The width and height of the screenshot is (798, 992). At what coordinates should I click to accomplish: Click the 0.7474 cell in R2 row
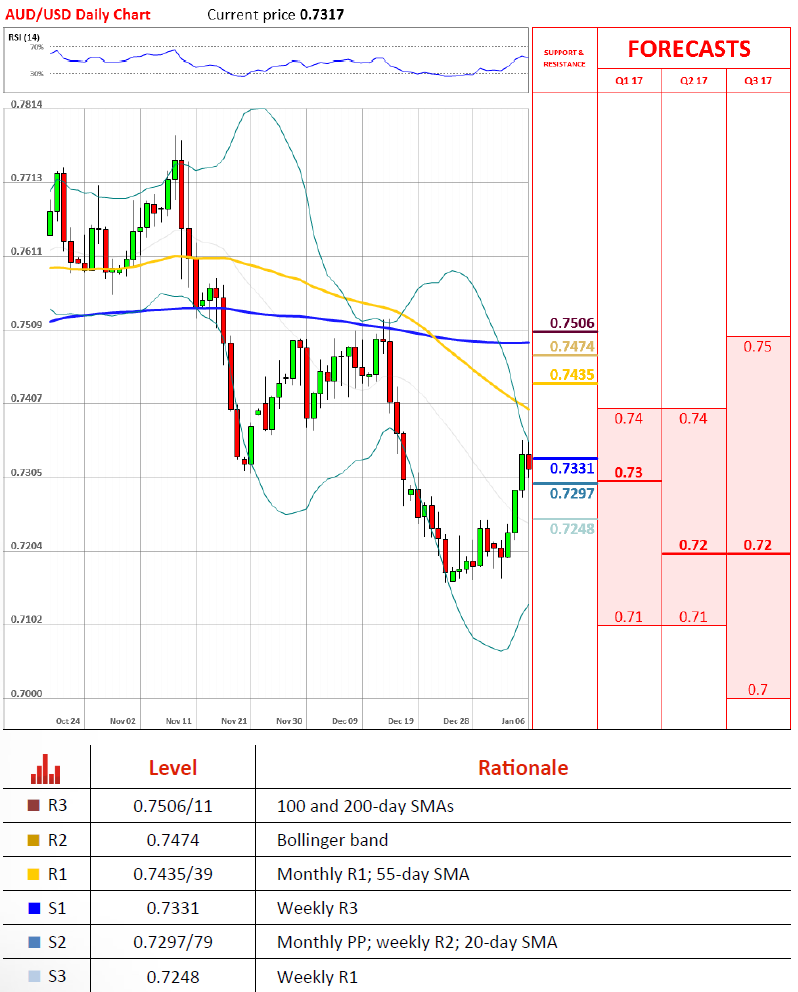(x=173, y=840)
